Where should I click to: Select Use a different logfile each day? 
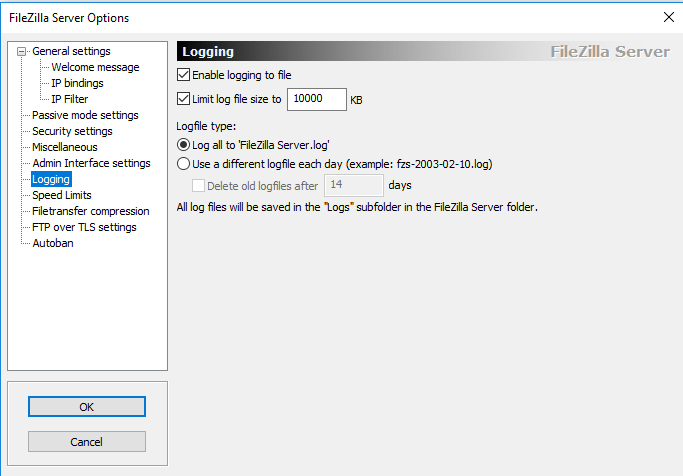coord(183,164)
